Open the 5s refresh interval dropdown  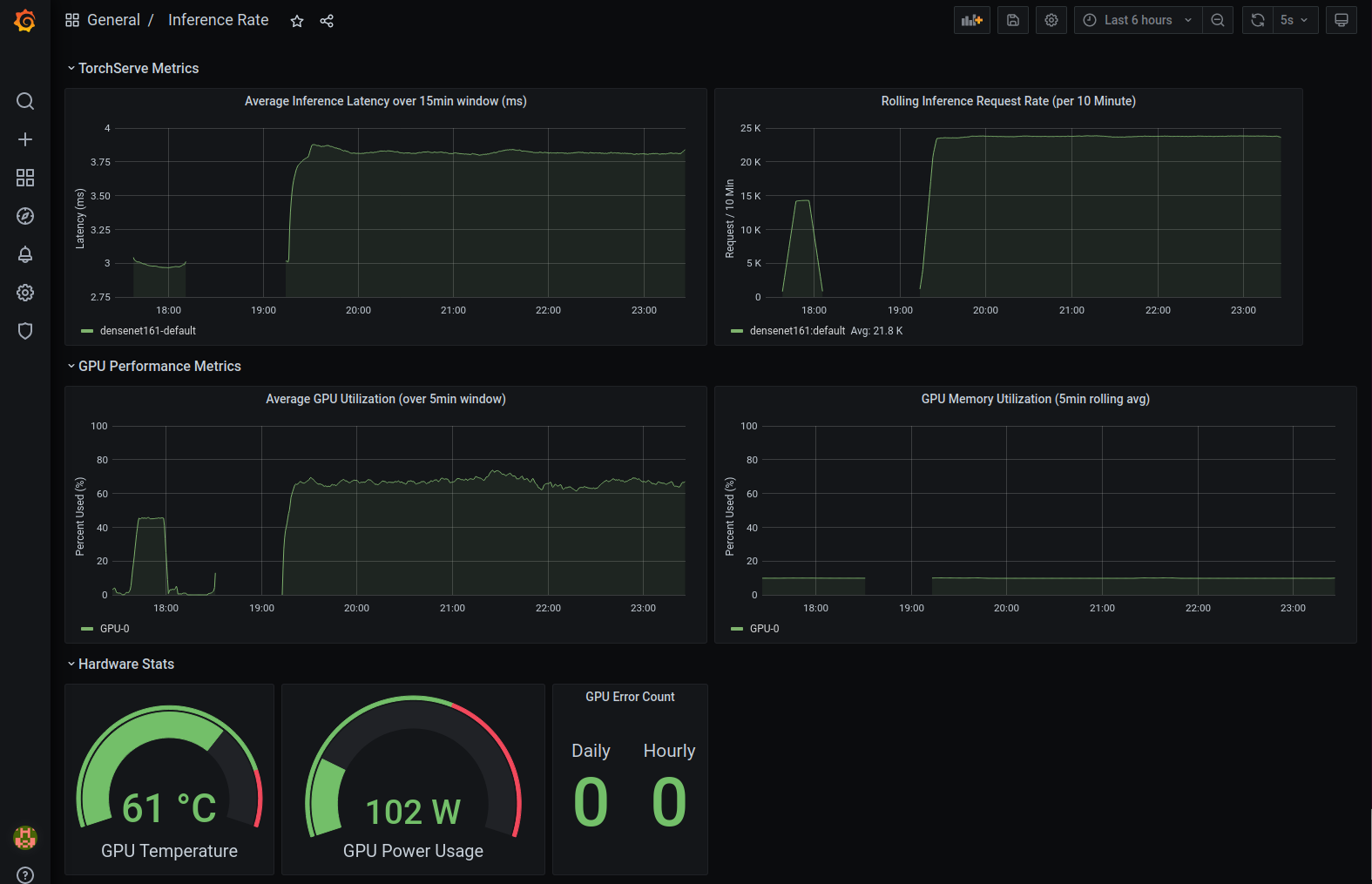pos(1295,20)
